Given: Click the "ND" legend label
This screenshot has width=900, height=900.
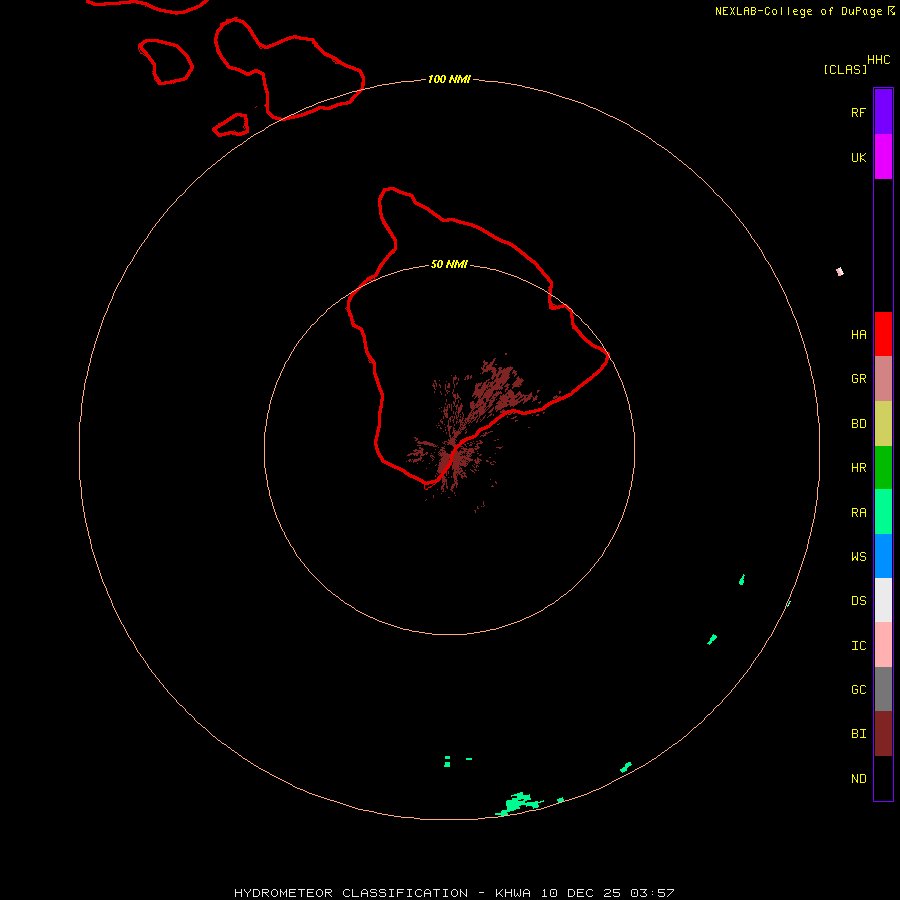Looking at the screenshot, I should (858, 779).
